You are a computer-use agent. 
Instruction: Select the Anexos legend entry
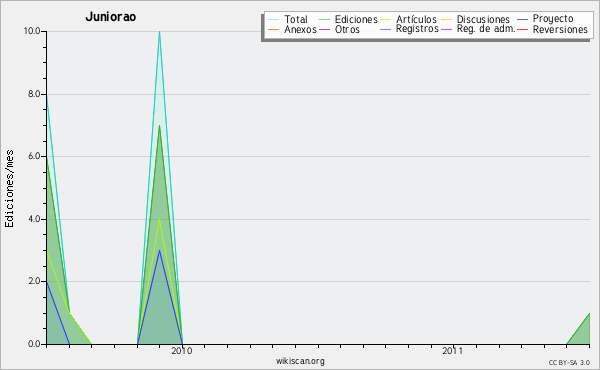point(300,29)
